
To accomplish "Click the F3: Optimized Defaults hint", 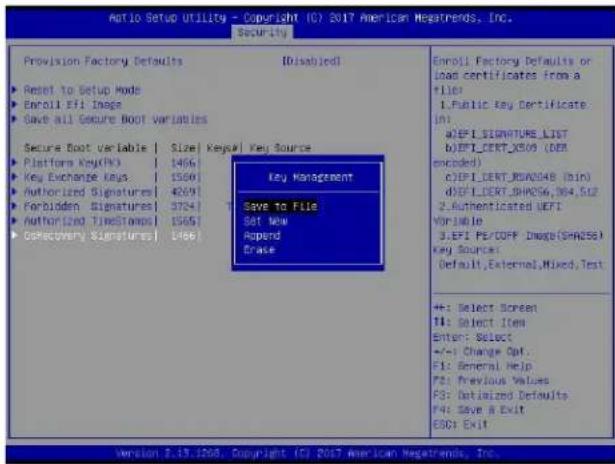I will pos(500,395).
